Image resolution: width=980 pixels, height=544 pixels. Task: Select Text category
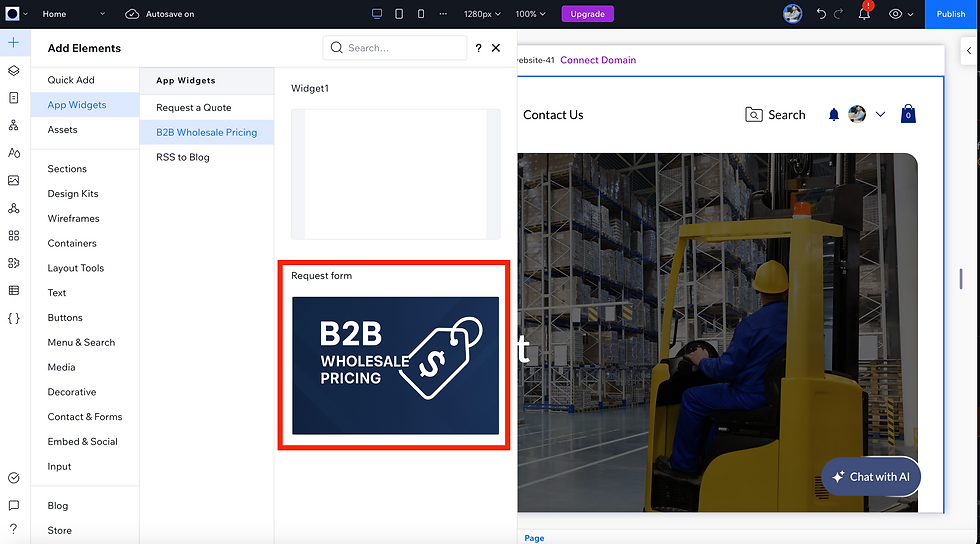[x=85, y=293]
